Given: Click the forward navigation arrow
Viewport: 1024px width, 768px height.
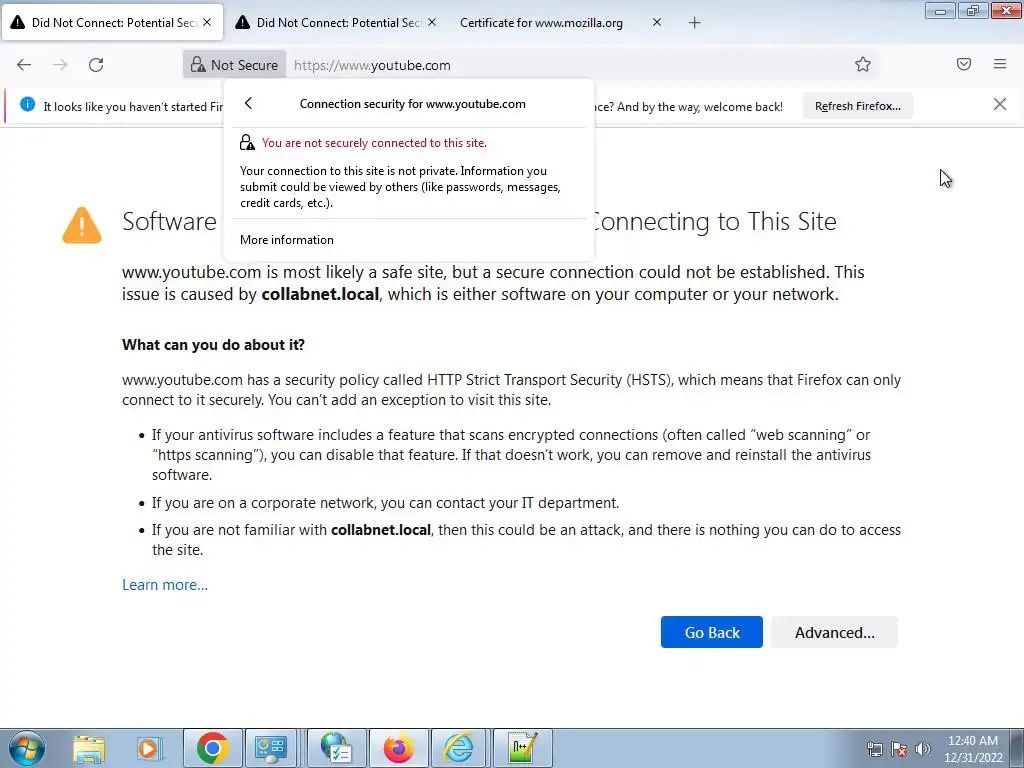Looking at the screenshot, I should pyautogui.click(x=60, y=65).
